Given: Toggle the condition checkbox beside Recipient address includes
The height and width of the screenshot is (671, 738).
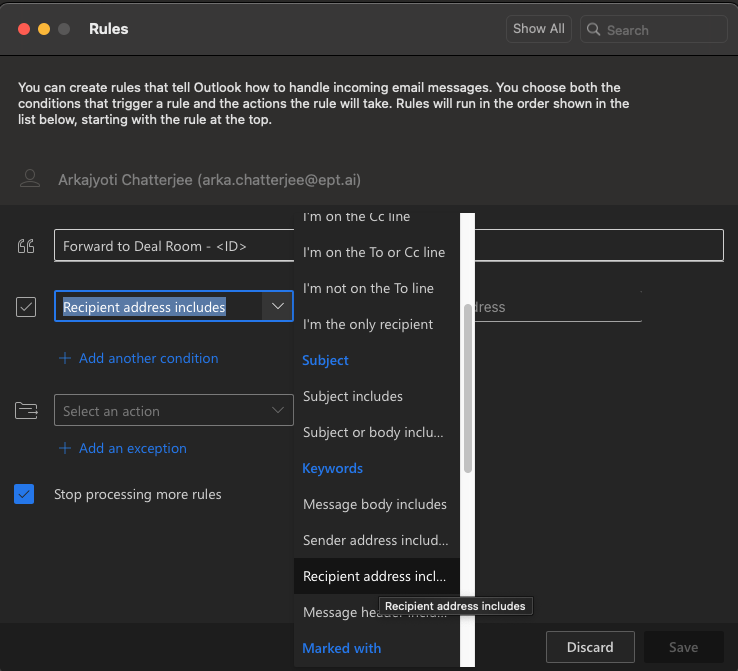Looking at the screenshot, I should point(26,307).
